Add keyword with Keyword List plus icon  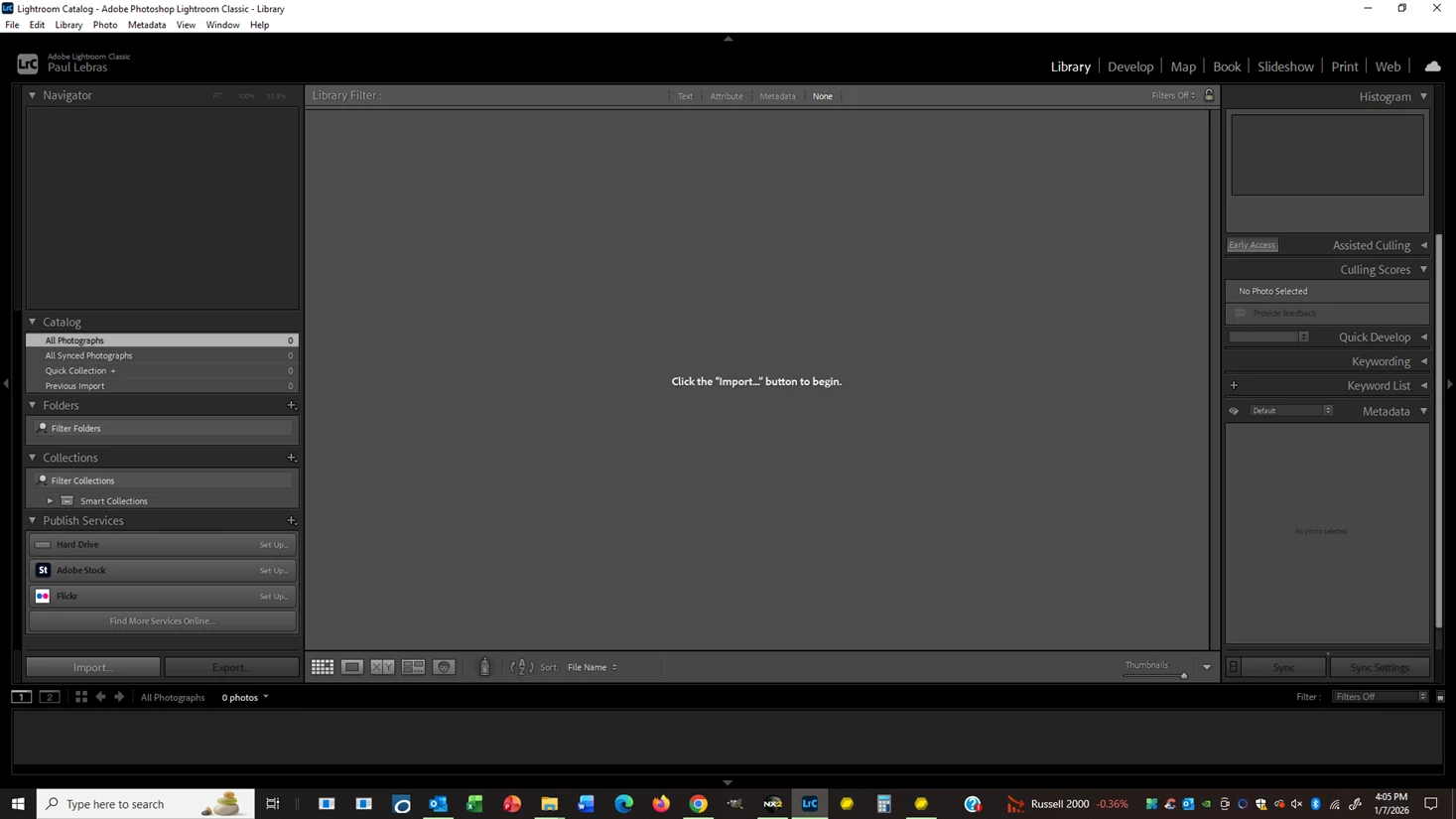1234,385
